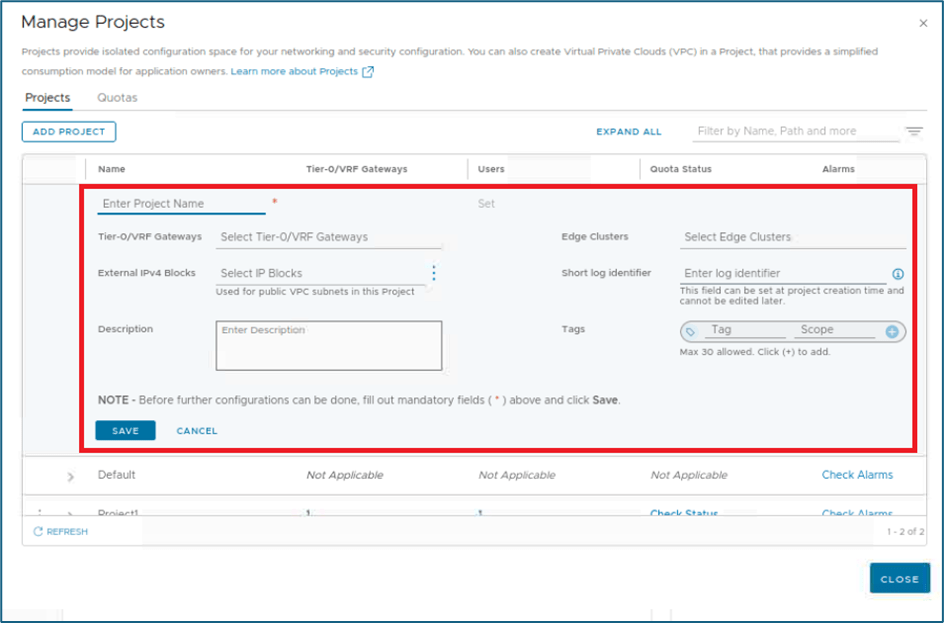Open the Select IP Blocks dropdown
Screen dimensions: 944x623
pos(320,274)
